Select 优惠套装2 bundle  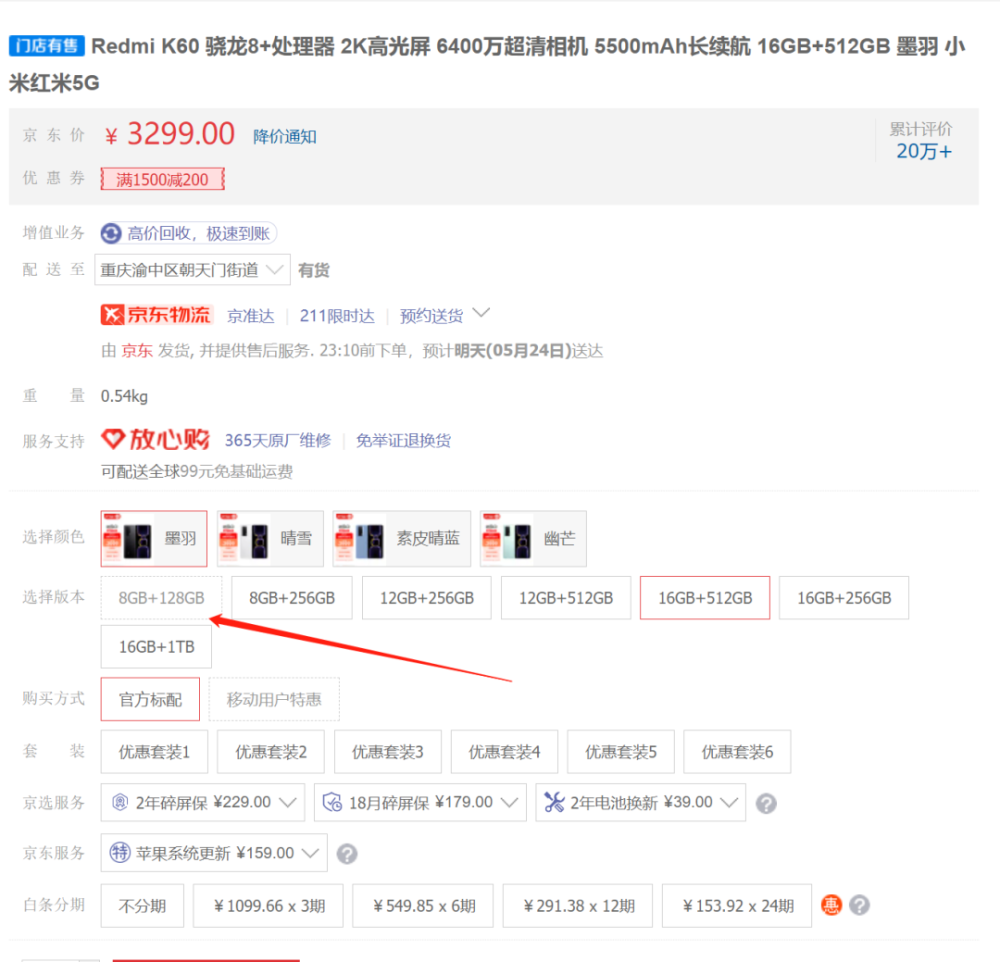pyautogui.click(x=270, y=751)
